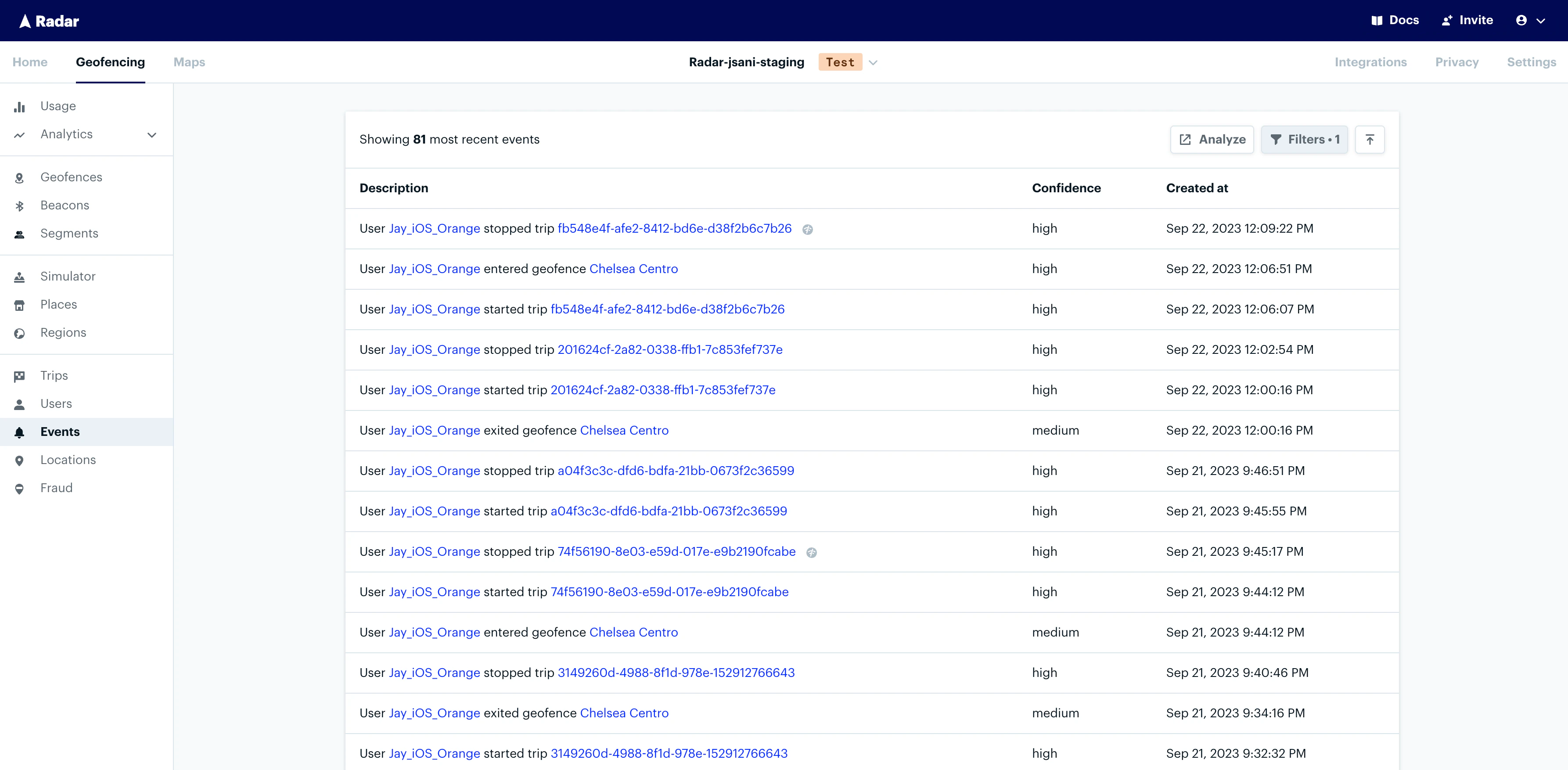Open Simulator from the sidebar icon

point(19,277)
